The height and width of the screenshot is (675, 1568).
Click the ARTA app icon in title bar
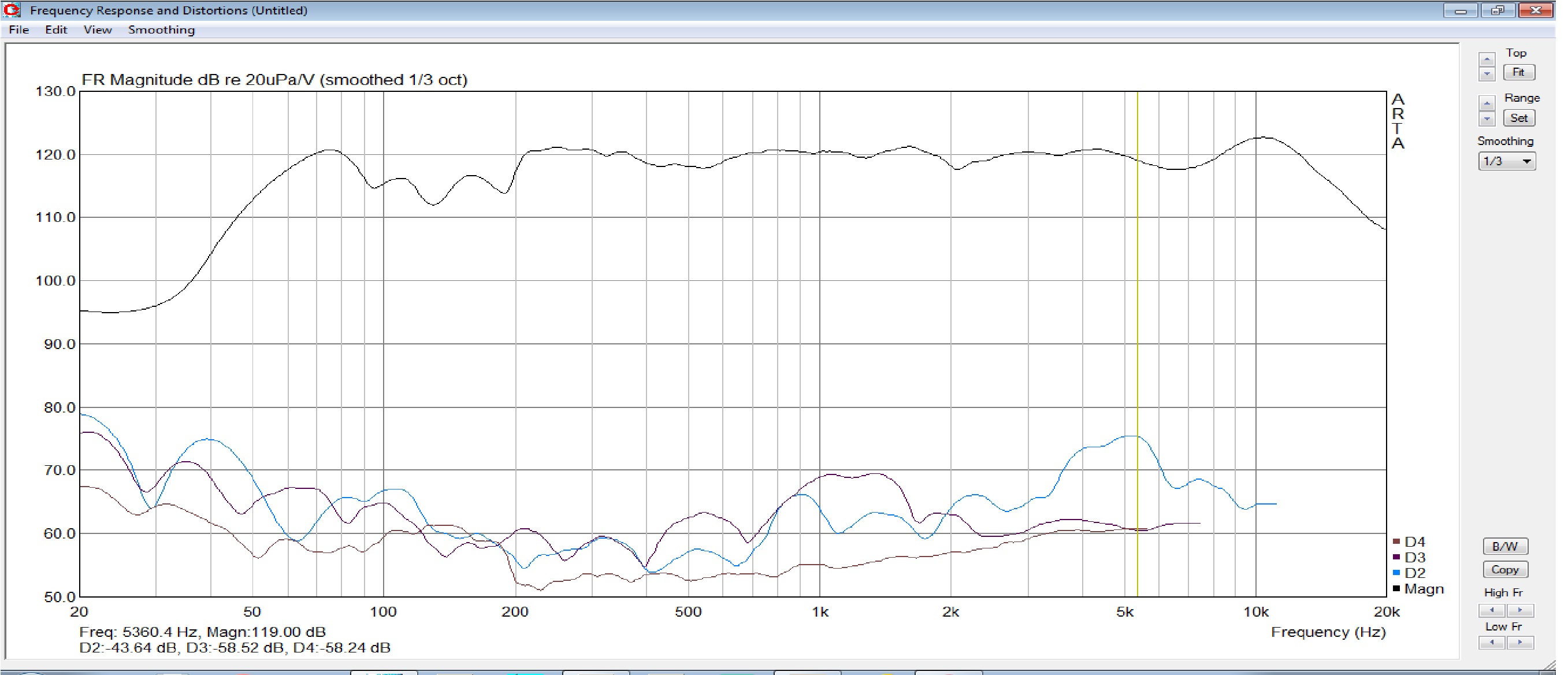tap(12, 10)
